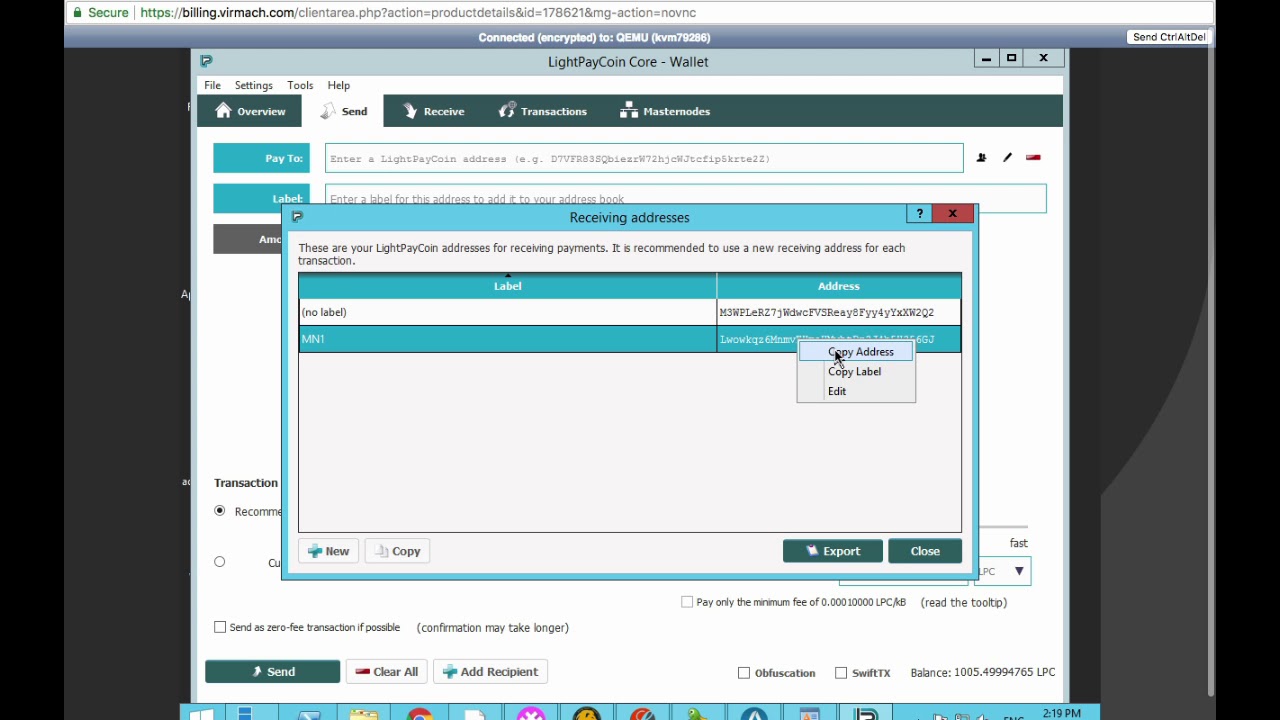Go to the Receive tab
The height and width of the screenshot is (720, 1280).
434,111
